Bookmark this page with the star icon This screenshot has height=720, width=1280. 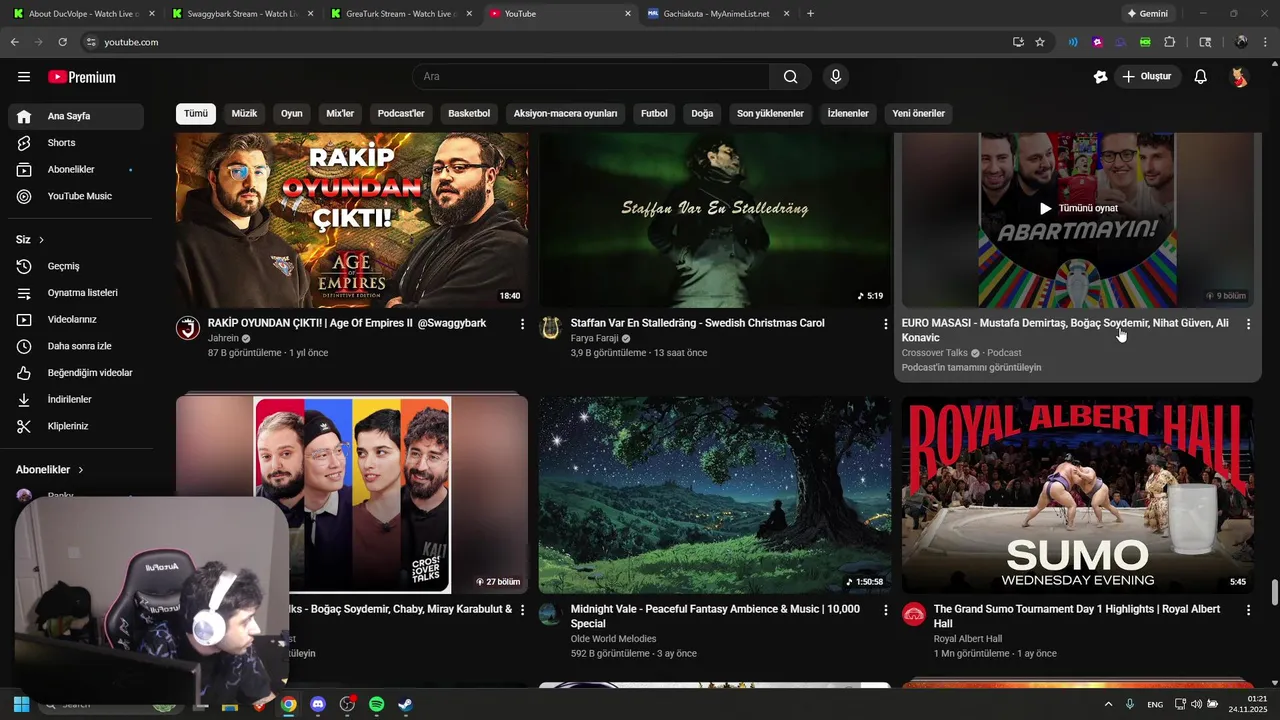(1040, 42)
